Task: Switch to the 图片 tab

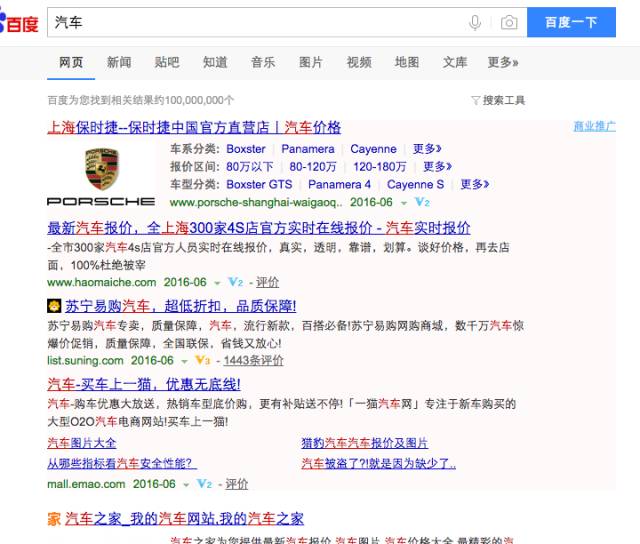Action: pos(311,62)
